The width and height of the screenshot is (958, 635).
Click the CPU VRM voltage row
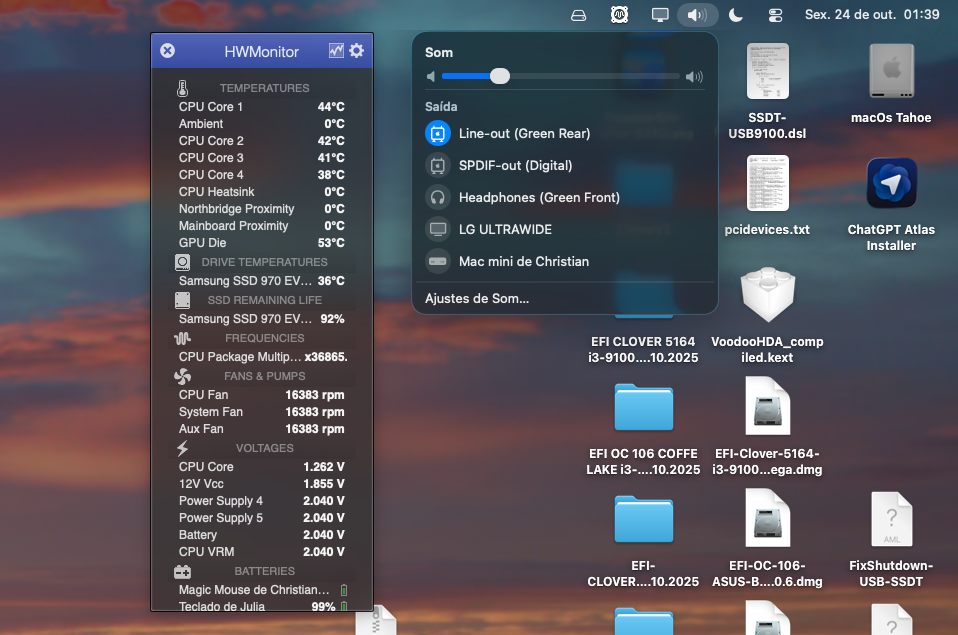pyautogui.click(x=261, y=552)
